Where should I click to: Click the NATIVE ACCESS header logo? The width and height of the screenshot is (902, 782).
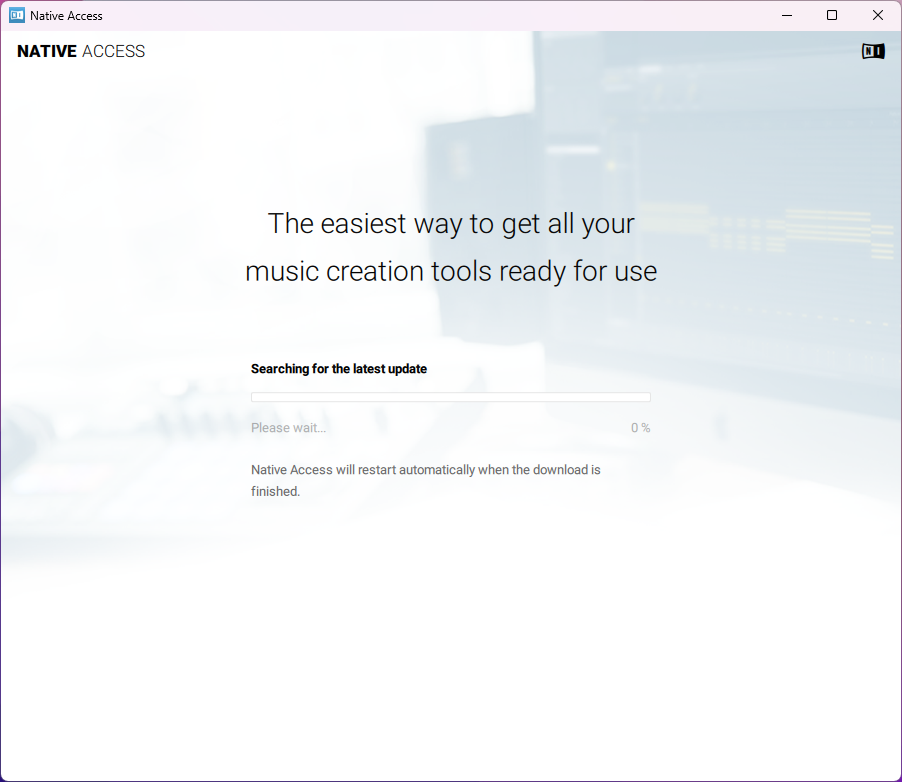[x=81, y=51]
